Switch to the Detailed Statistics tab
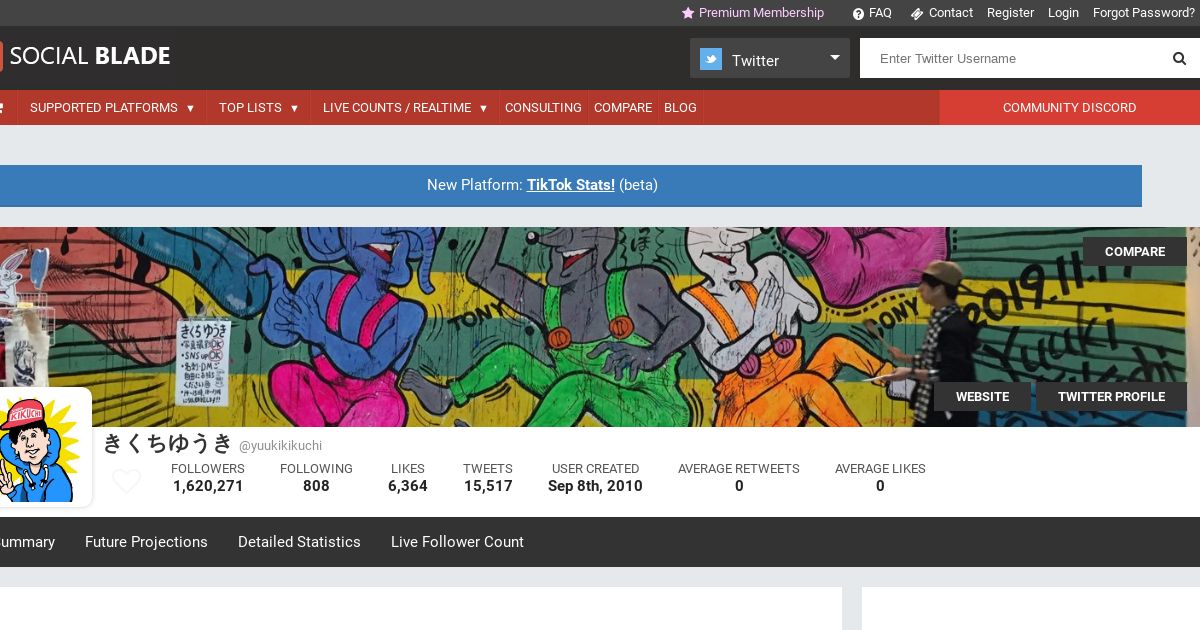1200x630 pixels. click(x=299, y=542)
